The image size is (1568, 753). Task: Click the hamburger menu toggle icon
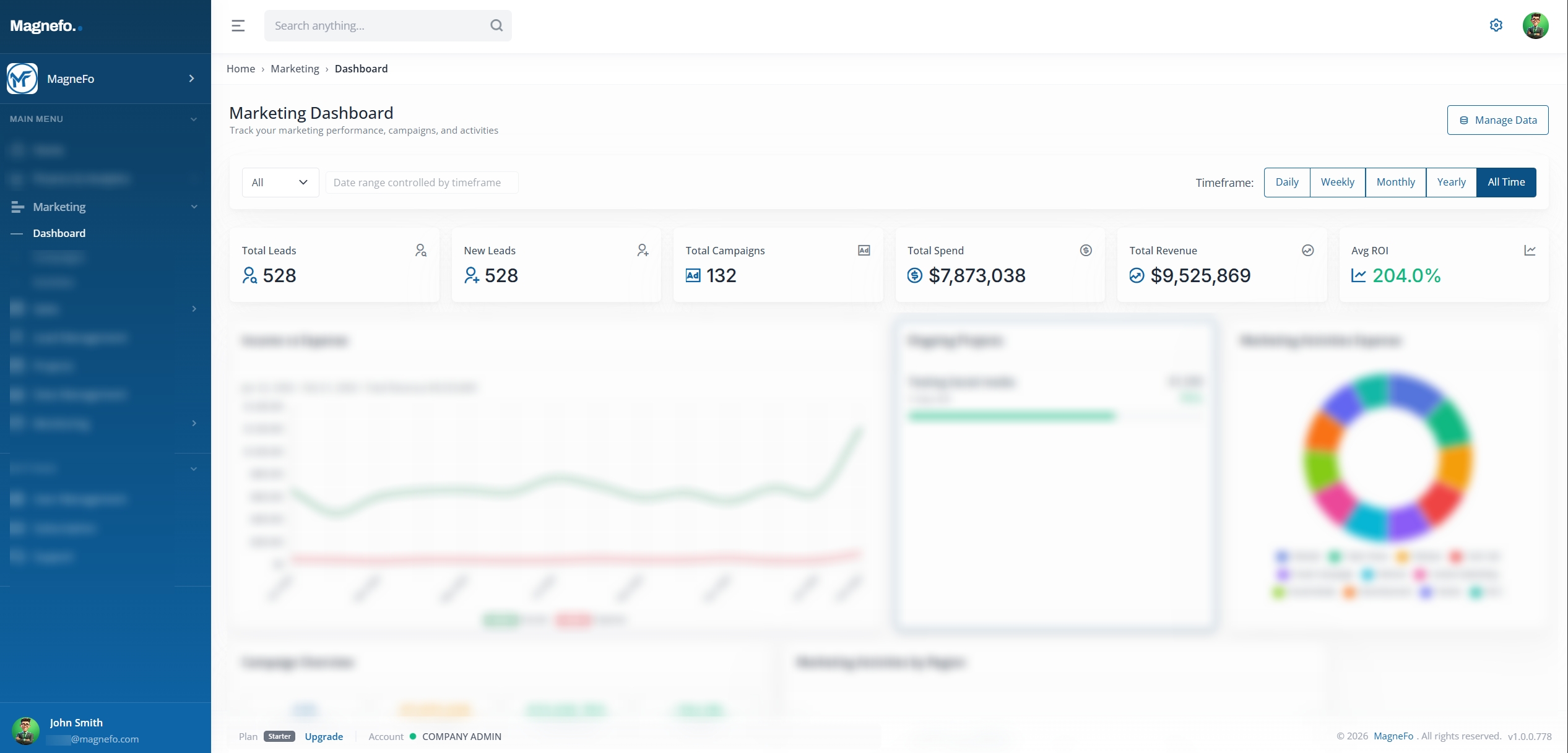(238, 25)
